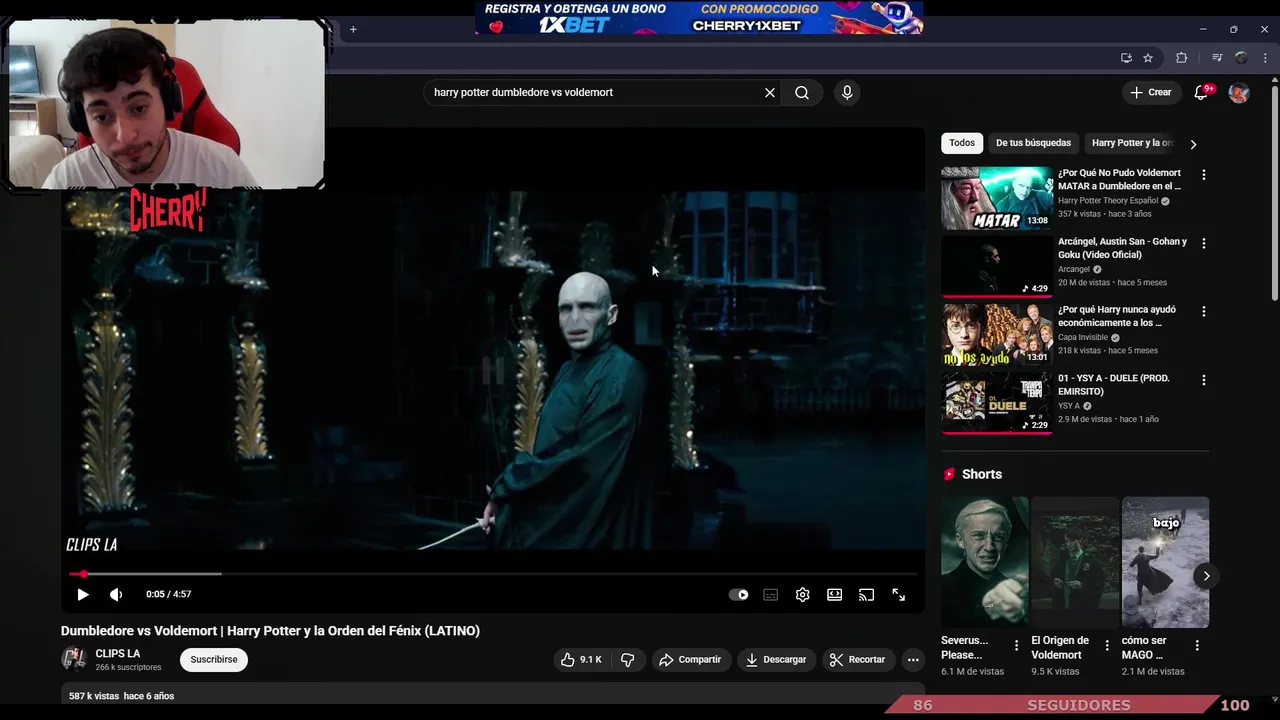Toggle subtitles on the player
Viewport: 1280px width, 720px height.
tap(771, 594)
